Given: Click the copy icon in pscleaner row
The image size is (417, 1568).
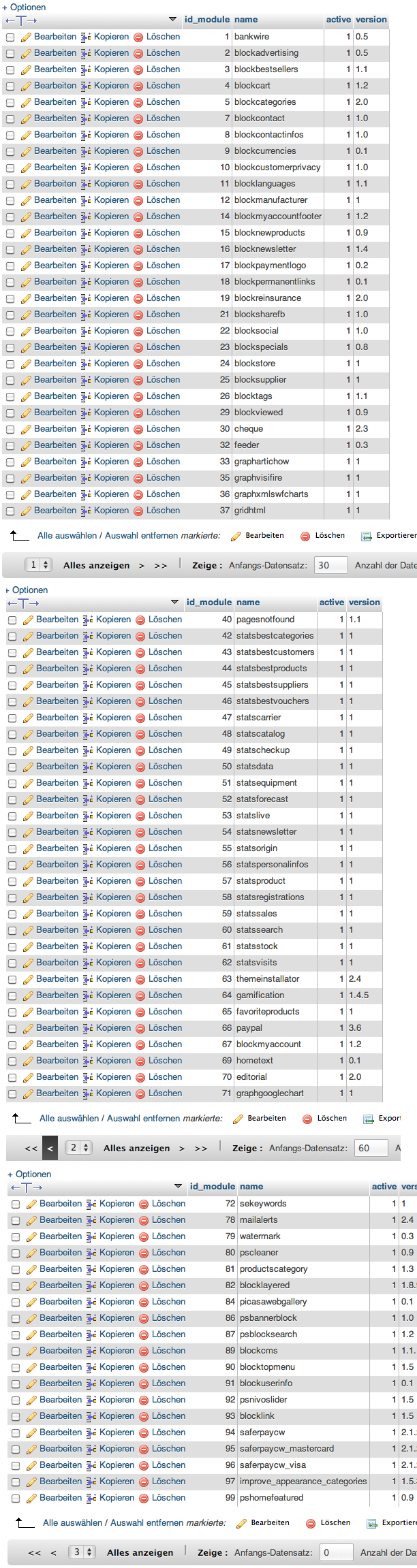Looking at the screenshot, I should [91, 1253].
